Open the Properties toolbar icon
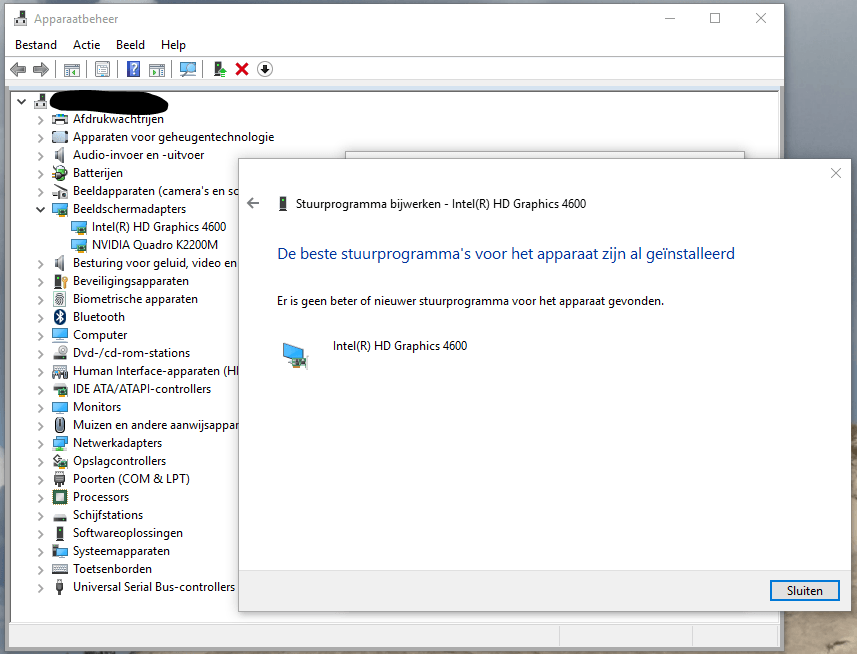The height and width of the screenshot is (654, 857). coord(102,69)
